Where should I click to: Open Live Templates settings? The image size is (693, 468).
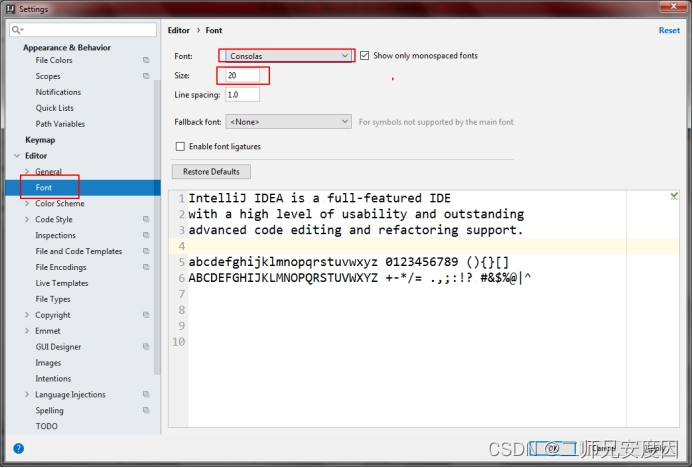point(62,283)
